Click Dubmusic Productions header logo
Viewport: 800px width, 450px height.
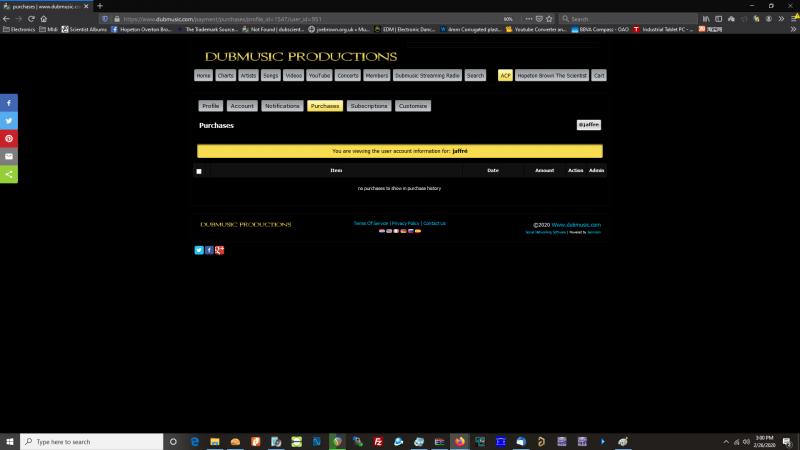301,57
